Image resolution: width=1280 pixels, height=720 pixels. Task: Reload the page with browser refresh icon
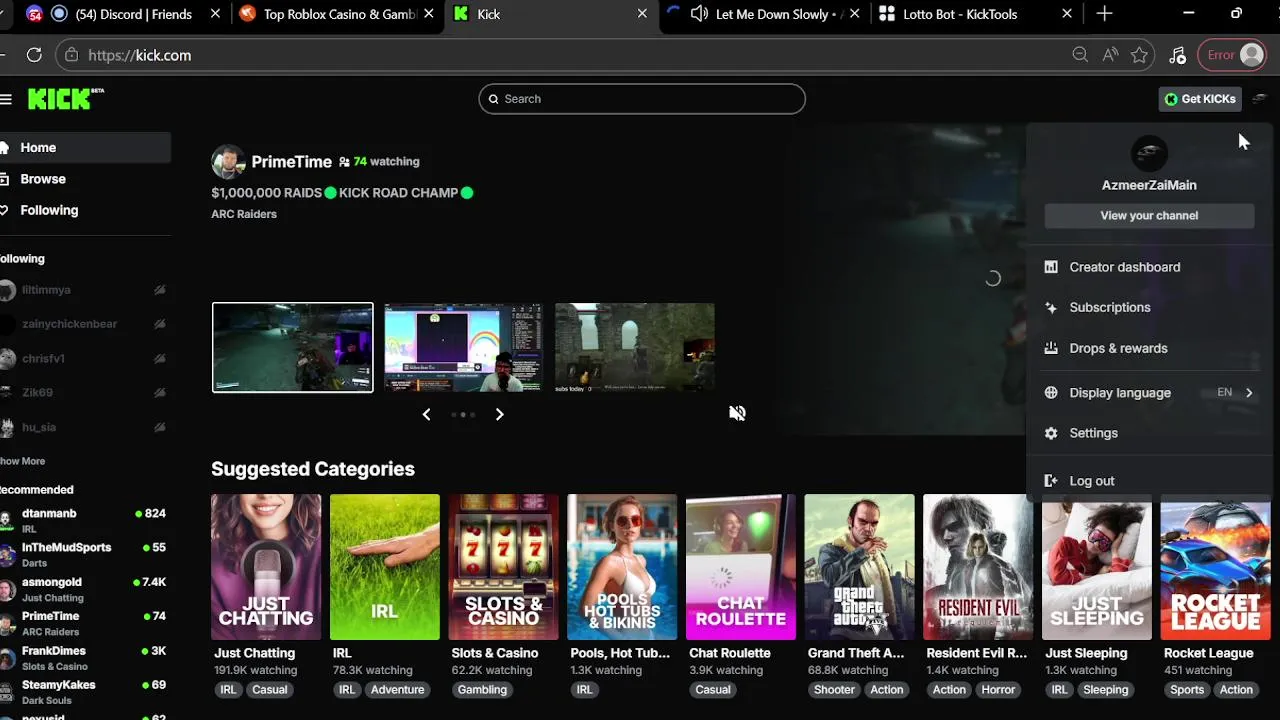pyautogui.click(x=34, y=55)
